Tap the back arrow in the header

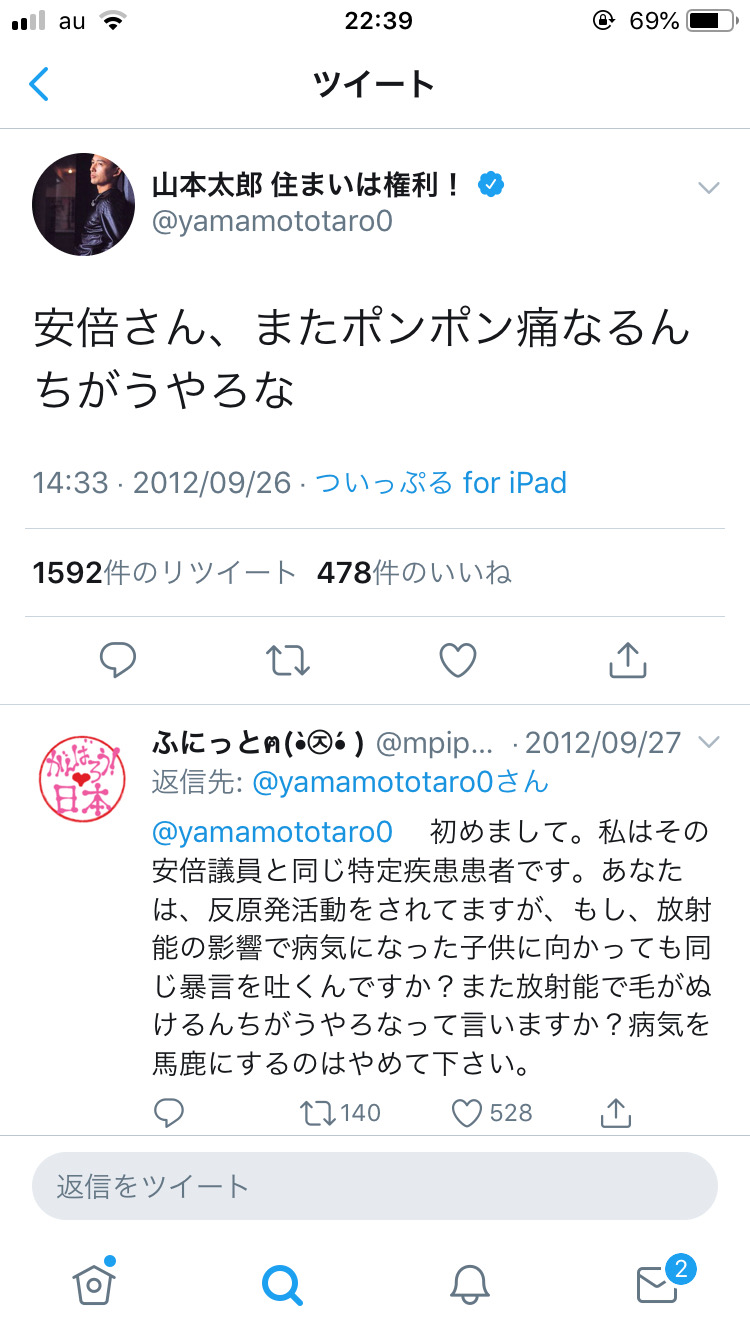(x=38, y=84)
